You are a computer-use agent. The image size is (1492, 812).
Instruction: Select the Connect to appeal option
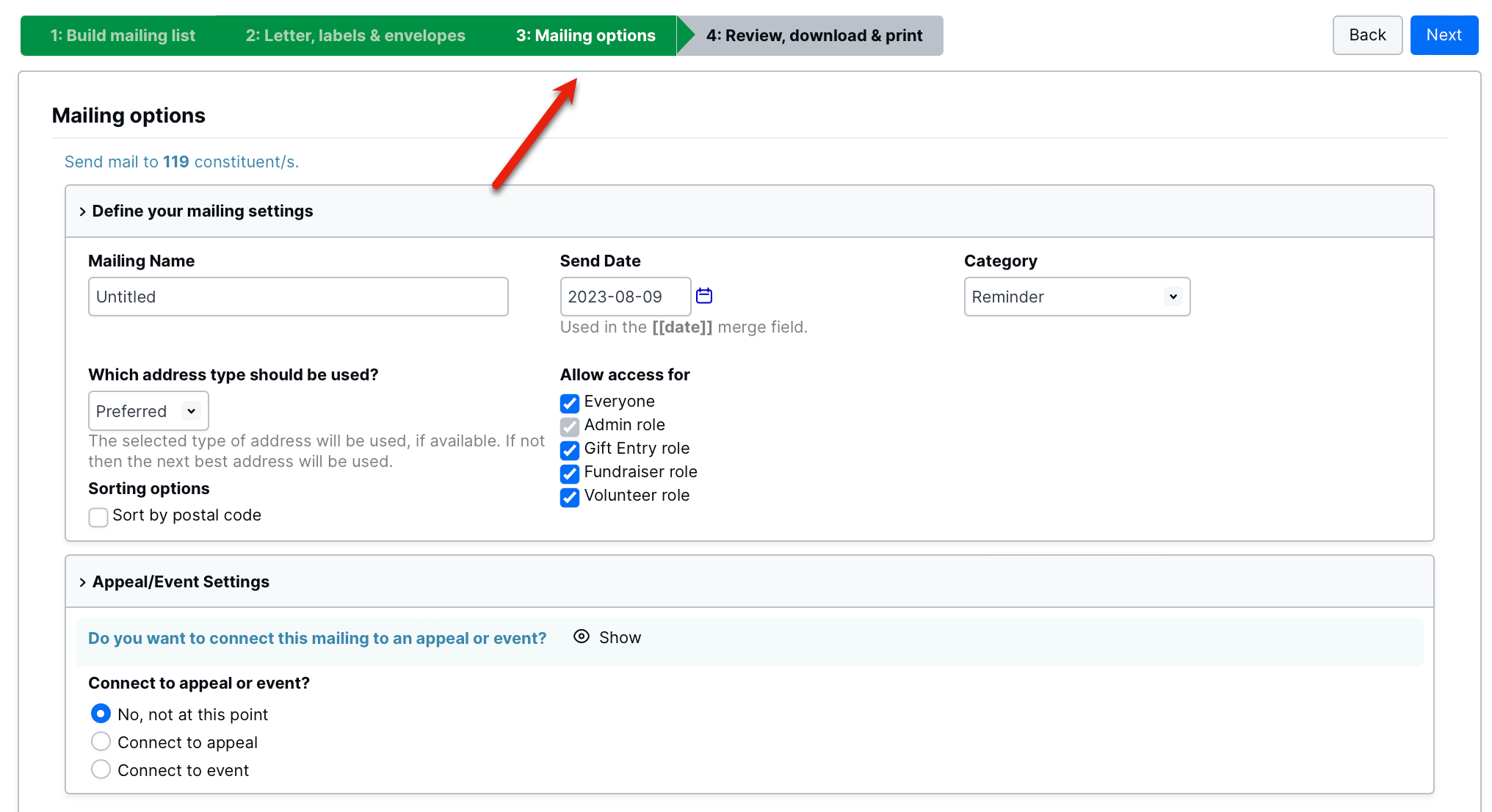(x=101, y=742)
